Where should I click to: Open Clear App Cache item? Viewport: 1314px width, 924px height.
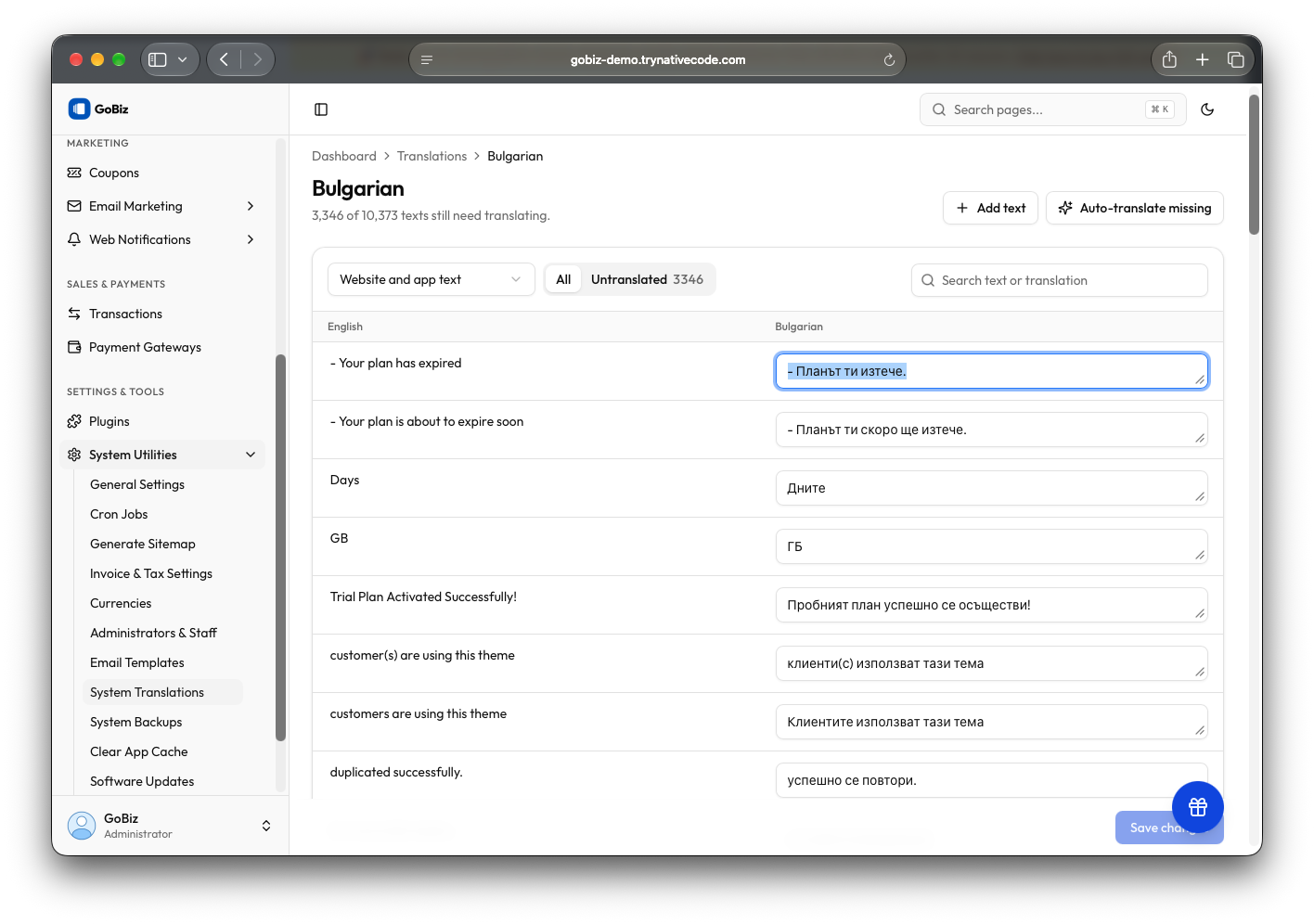pos(139,751)
